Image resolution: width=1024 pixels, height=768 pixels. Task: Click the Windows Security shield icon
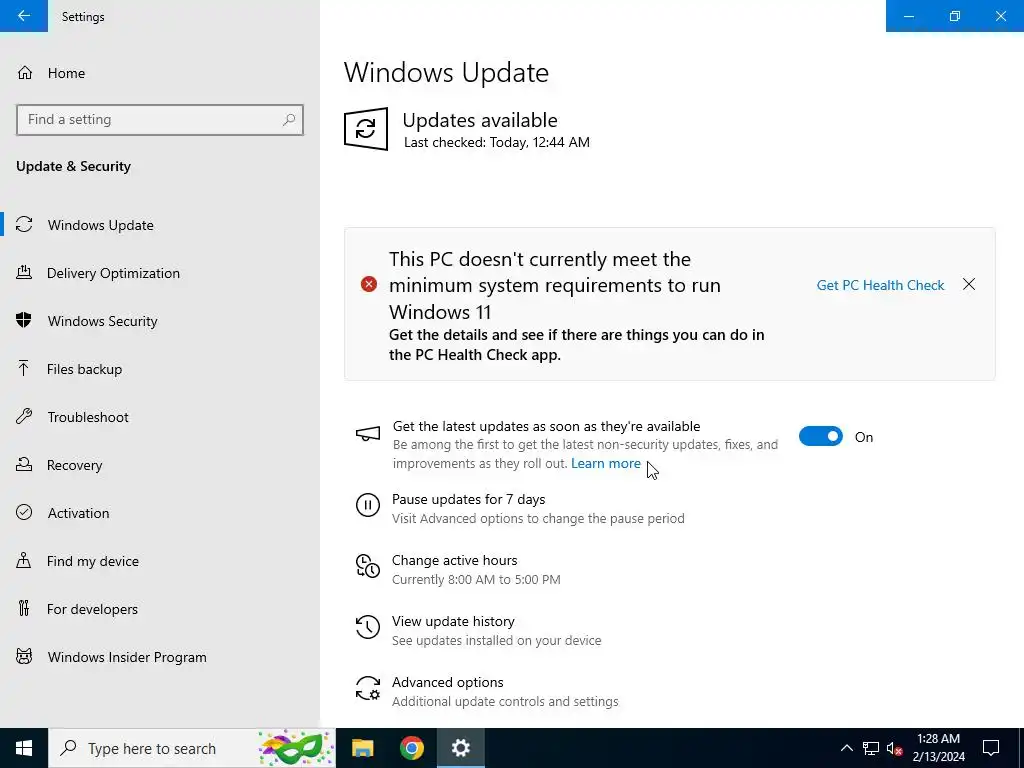tap(24, 321)
